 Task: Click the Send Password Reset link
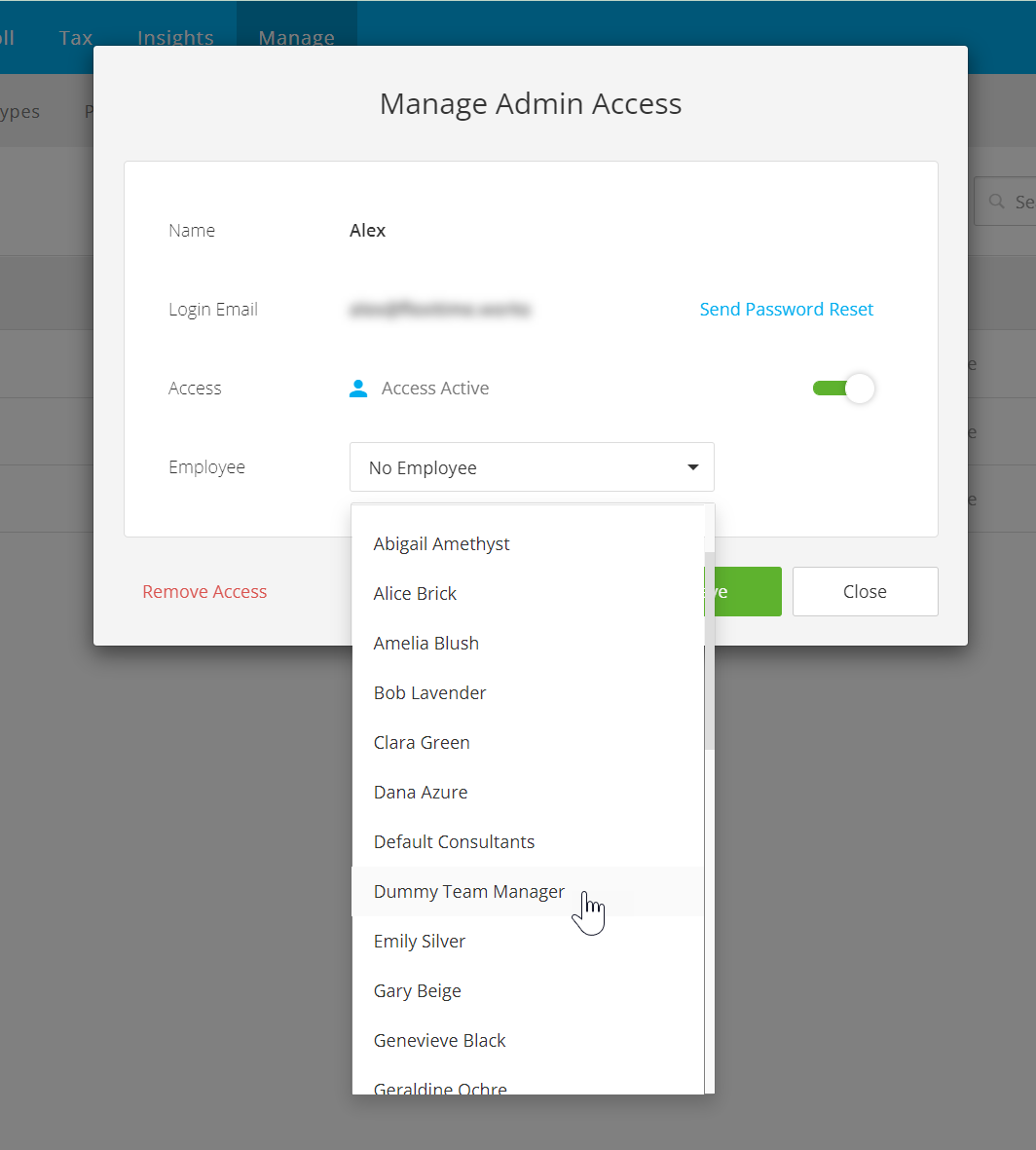tap(786, 310)
